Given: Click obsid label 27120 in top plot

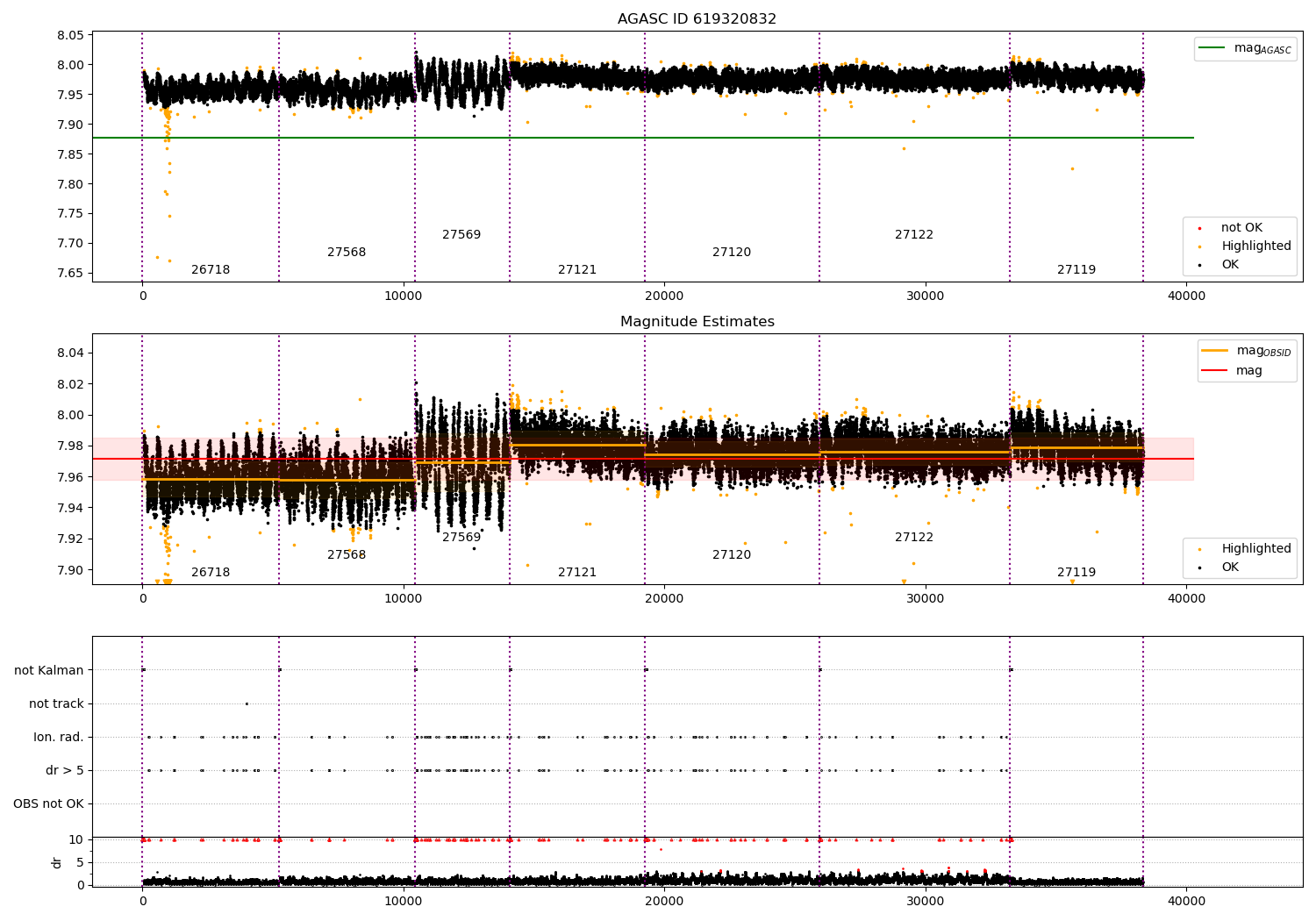Looking at the screenshot, I should [x=732, y=253].
